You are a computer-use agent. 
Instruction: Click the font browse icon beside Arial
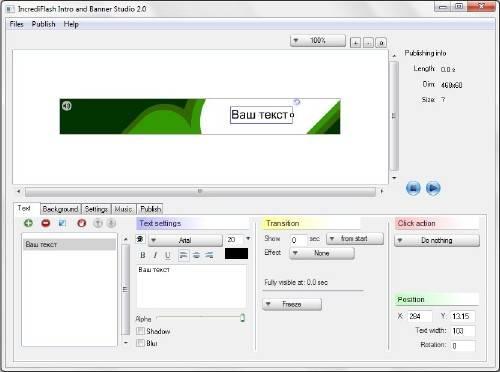[x=140, y=239]
